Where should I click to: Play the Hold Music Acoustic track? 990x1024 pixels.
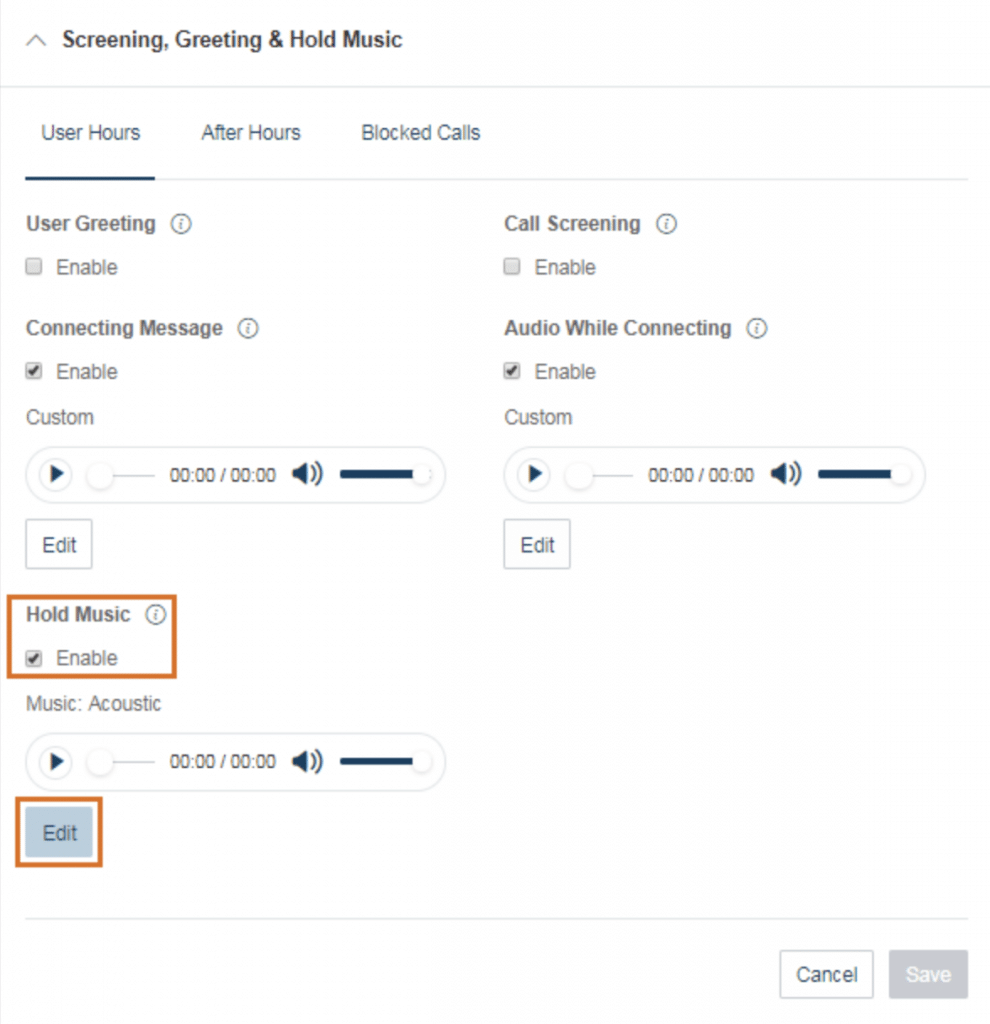(56, 761)
